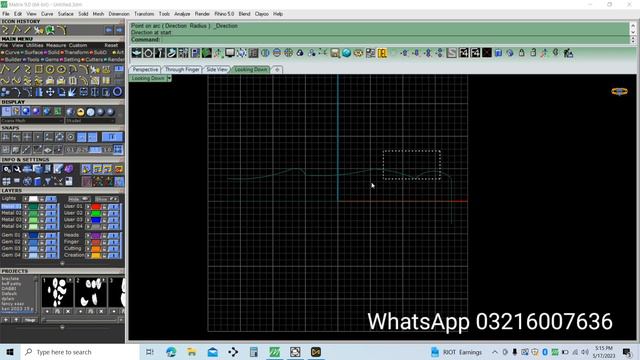Screen dimensions: 640x360
Task: Click the teal globe icon in viewport toolbar
Action: (347, 53)
